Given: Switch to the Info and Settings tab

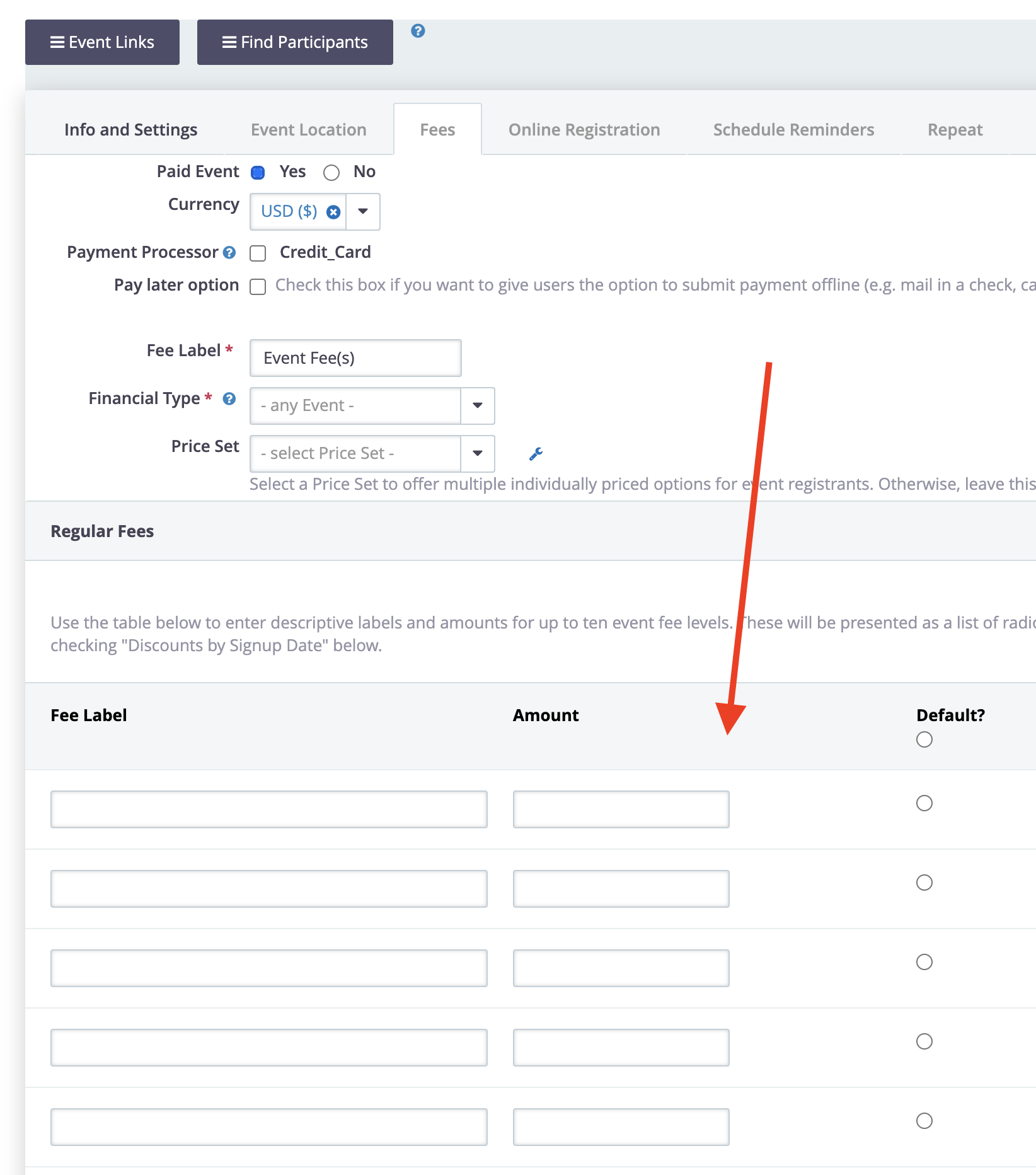Looking at the screenshot, I should [x=130, y=130].
